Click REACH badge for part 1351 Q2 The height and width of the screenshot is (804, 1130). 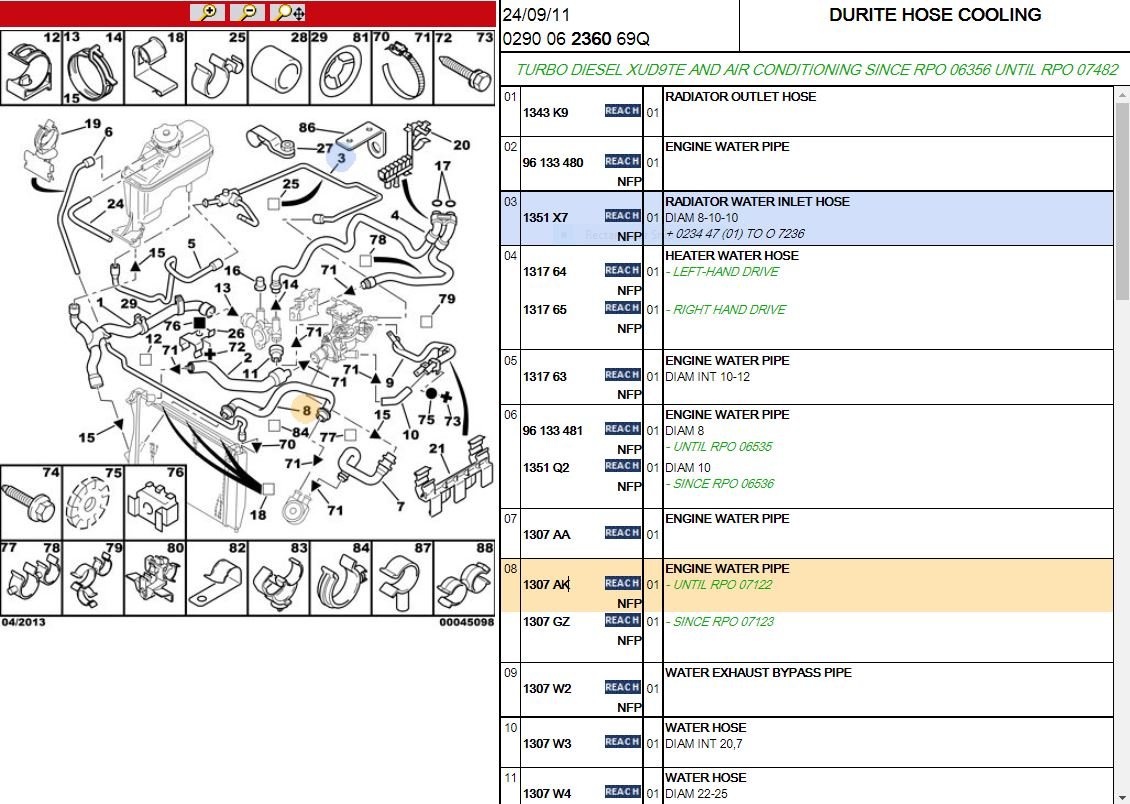click(623, 466)
